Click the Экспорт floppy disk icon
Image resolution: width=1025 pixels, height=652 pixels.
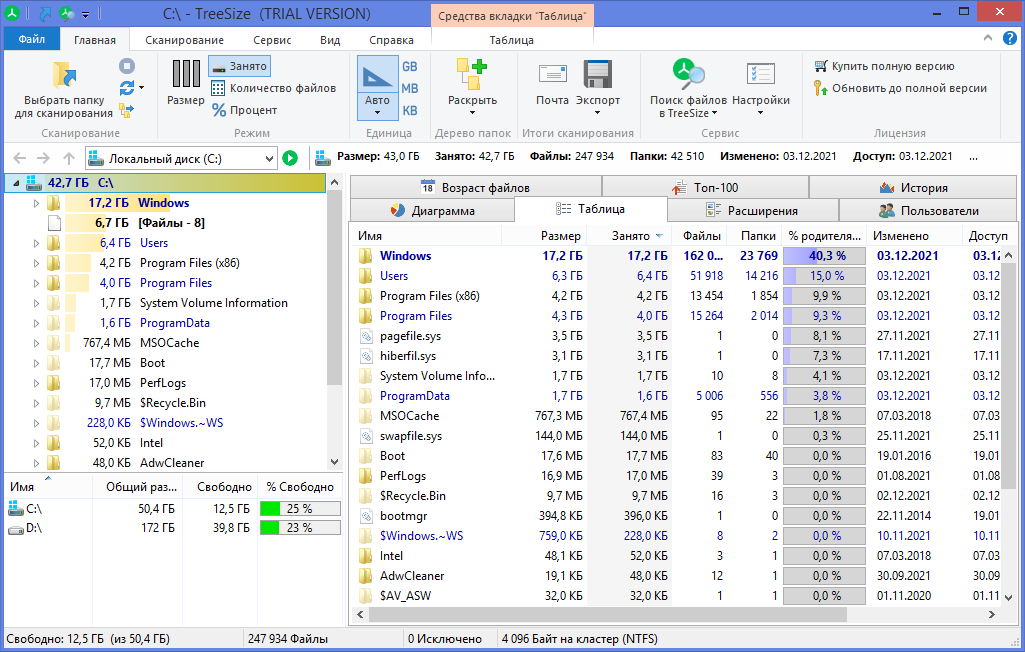(x=597, y=73)
